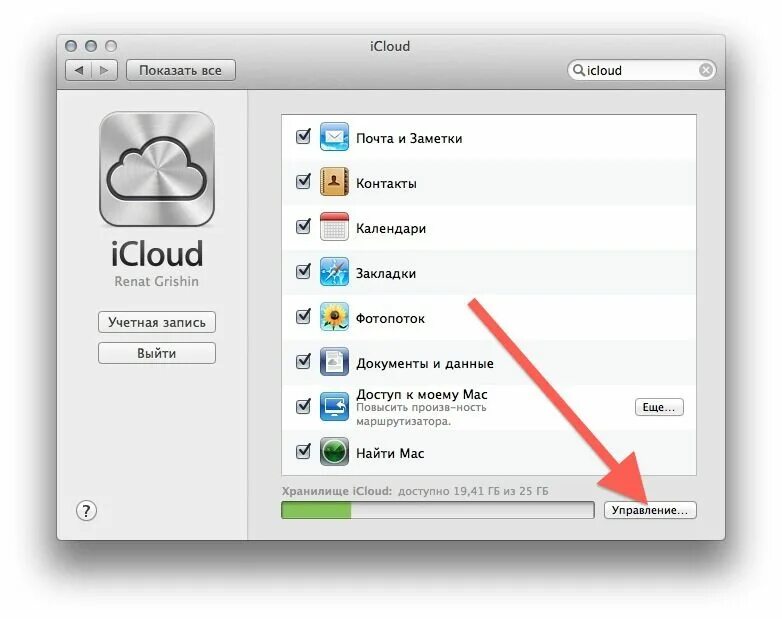782x619 pixels.
Task: Toggle the Календари checkbox
Action: tap(303, 226)
